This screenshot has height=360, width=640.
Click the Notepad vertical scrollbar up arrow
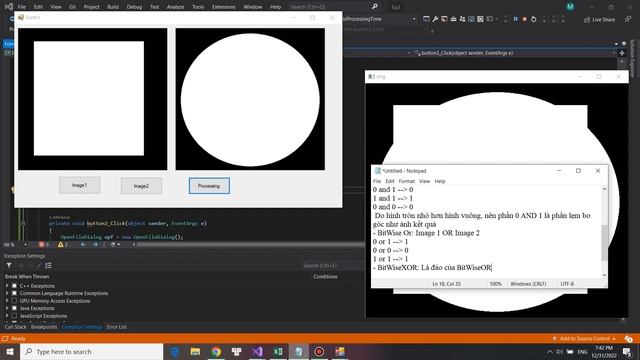tap(604, 189)
